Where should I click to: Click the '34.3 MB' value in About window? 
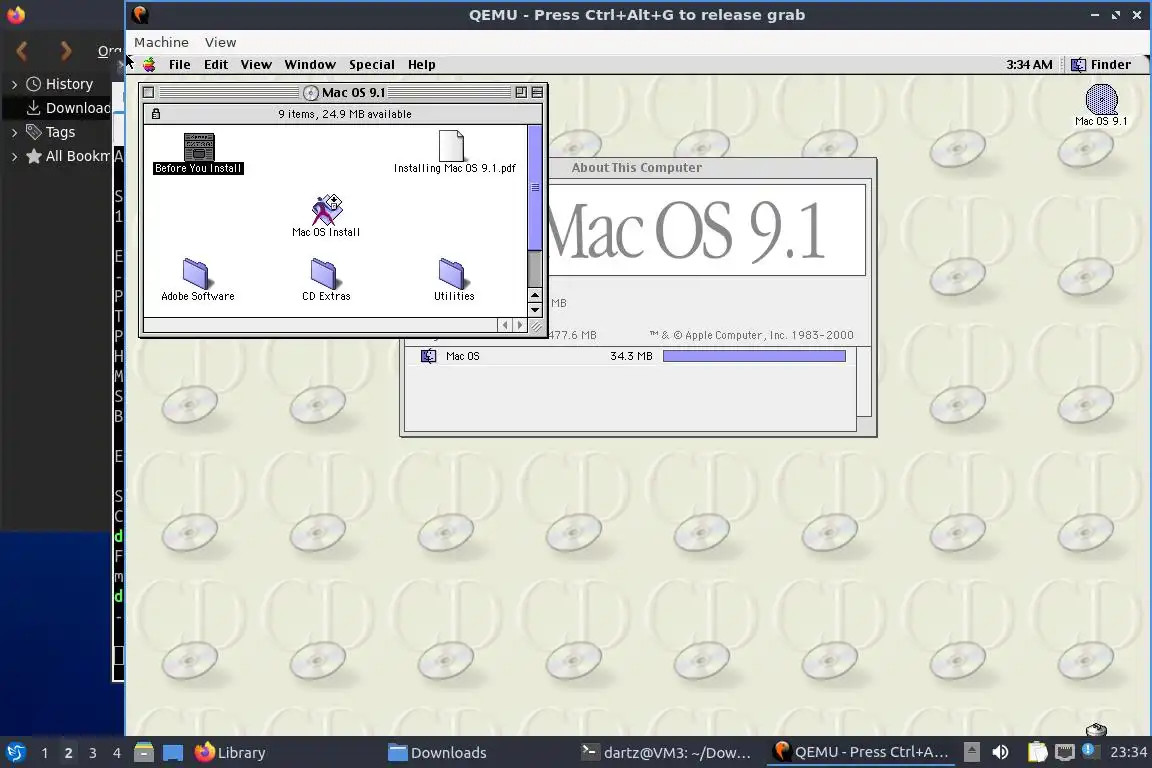pyautogui.click(x=631, y=356)
